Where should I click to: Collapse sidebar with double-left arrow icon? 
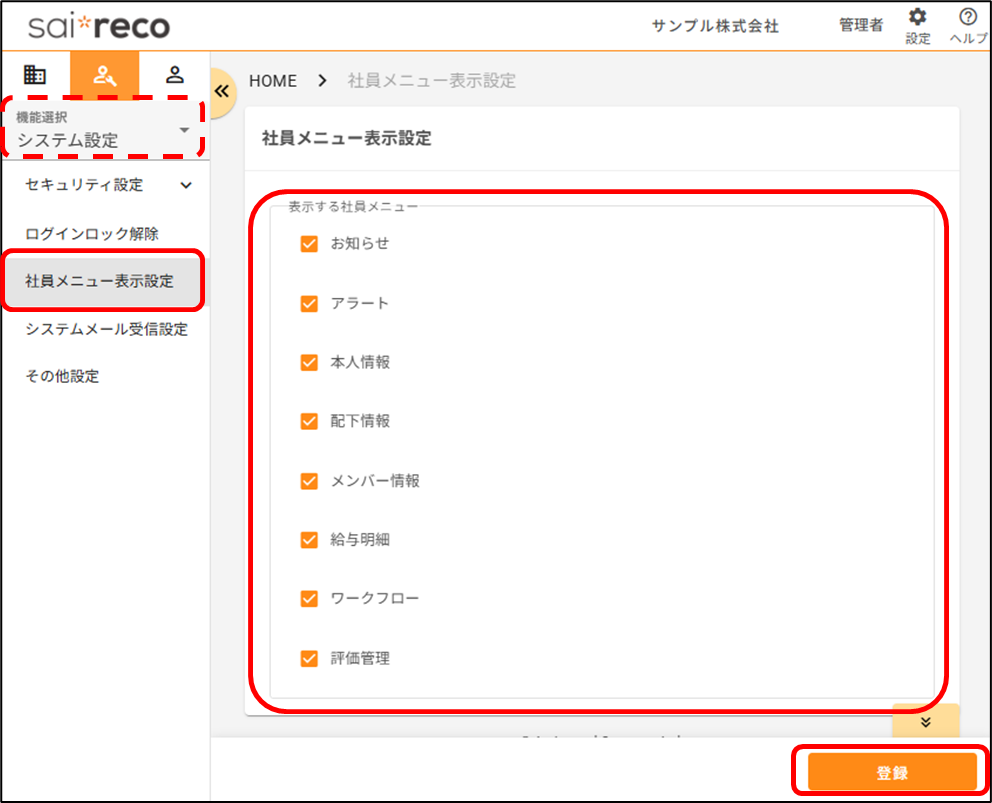point(222,91)
